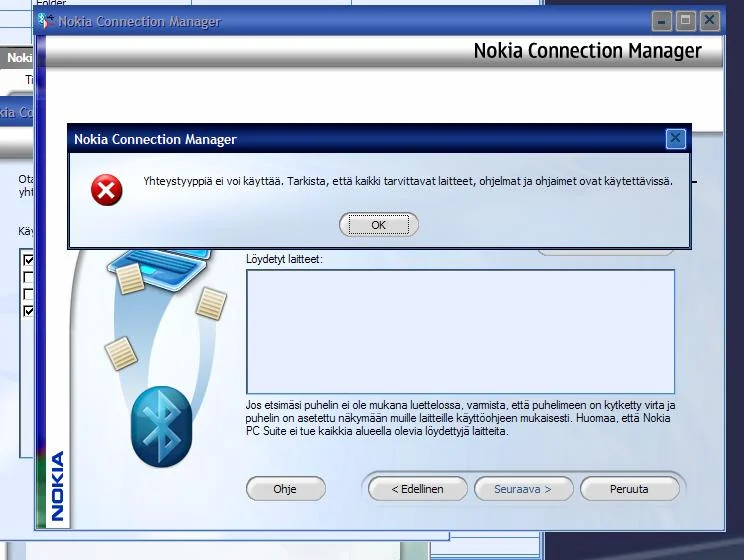
Task: Close the error dialog with its X button
Action: tap(675, 139)
